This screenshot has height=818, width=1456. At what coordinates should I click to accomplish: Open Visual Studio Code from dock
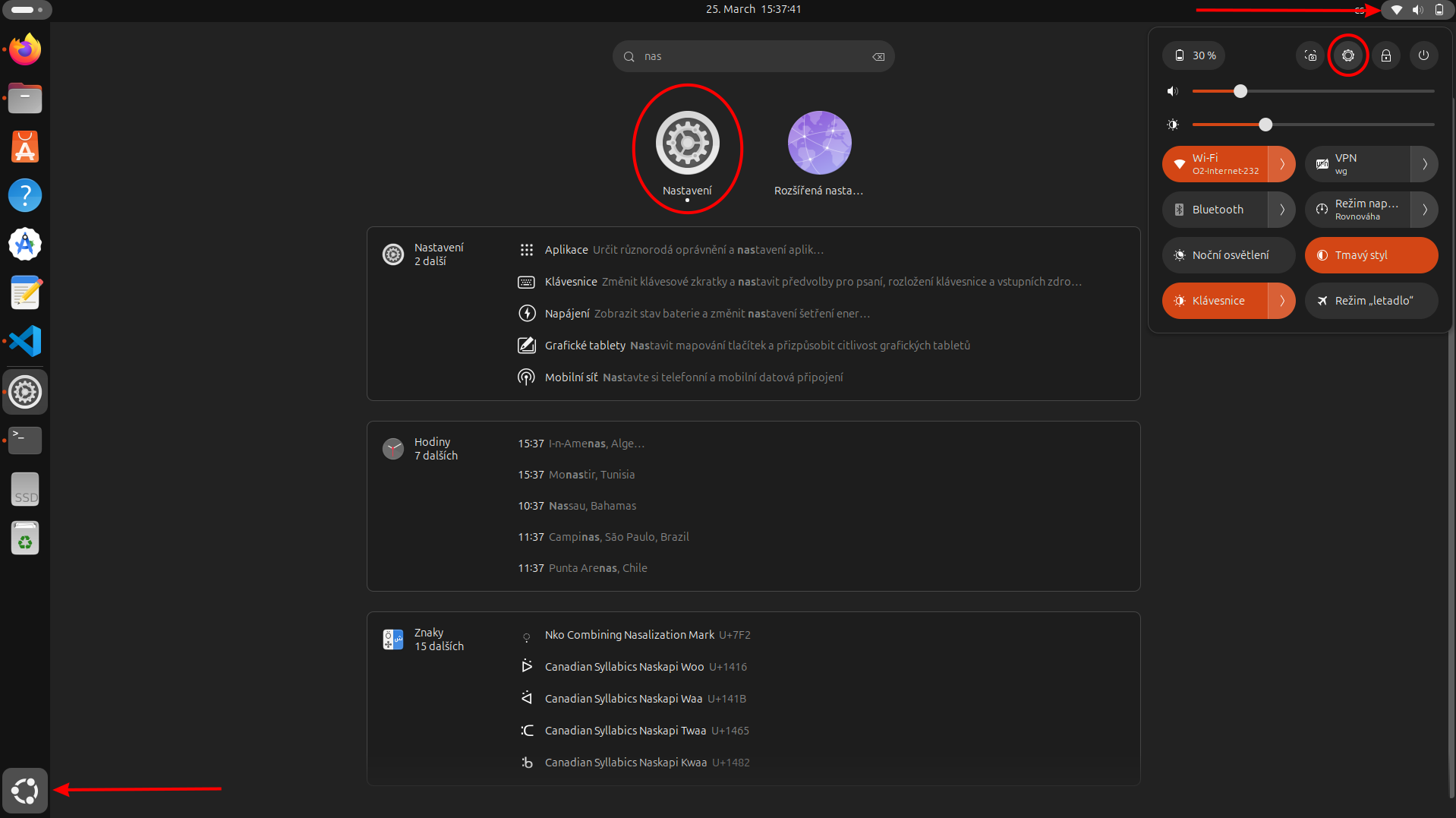[25, 341]
